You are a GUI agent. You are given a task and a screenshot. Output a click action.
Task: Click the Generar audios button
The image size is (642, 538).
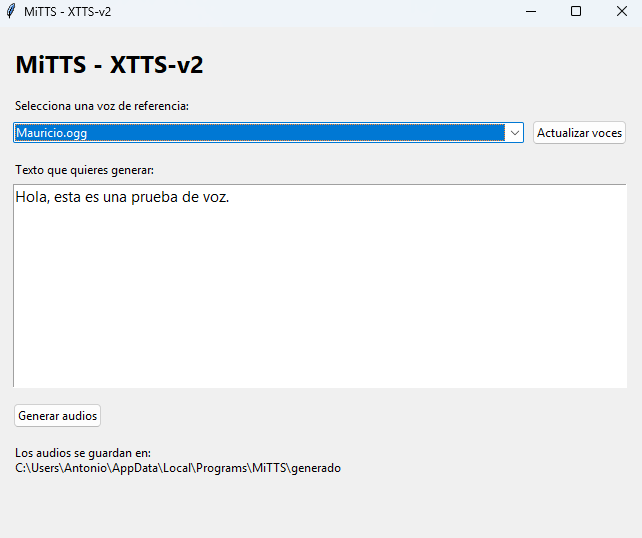click(57, 416)
